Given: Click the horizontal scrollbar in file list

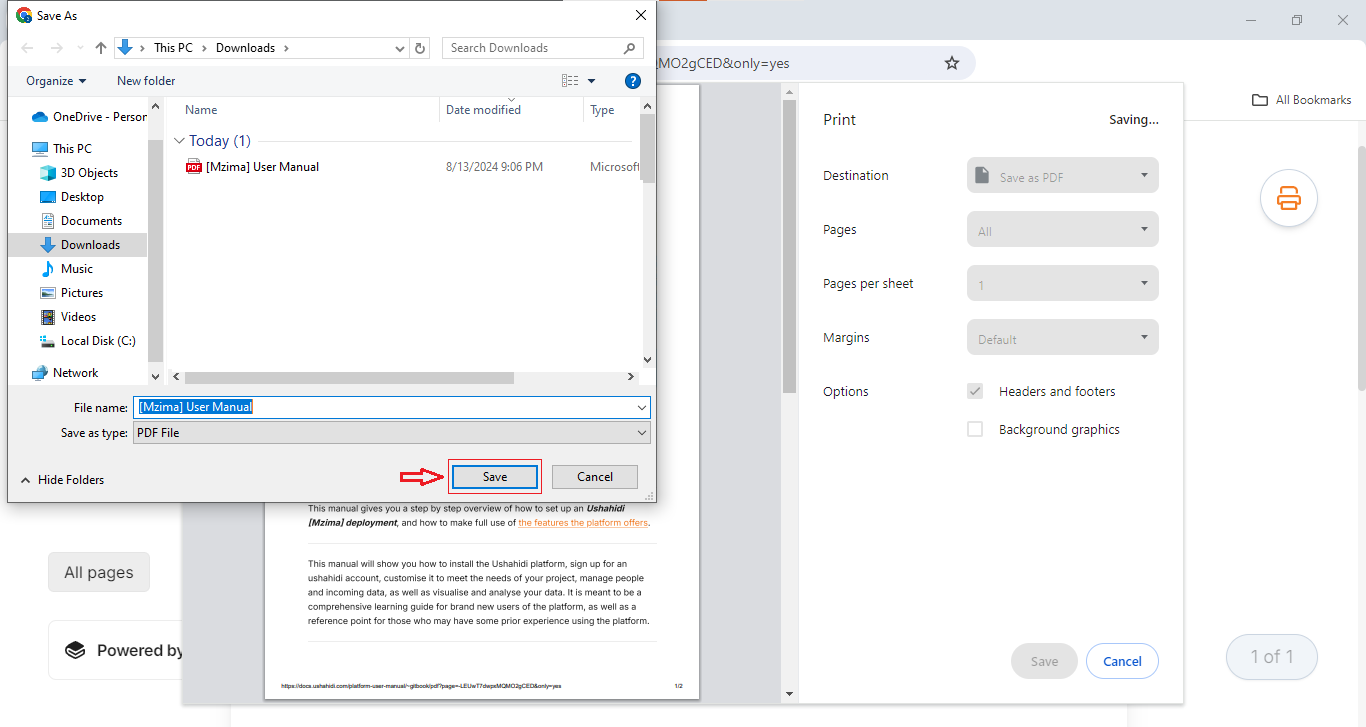Looking at the screenshot, I should (x=350, y=377).
